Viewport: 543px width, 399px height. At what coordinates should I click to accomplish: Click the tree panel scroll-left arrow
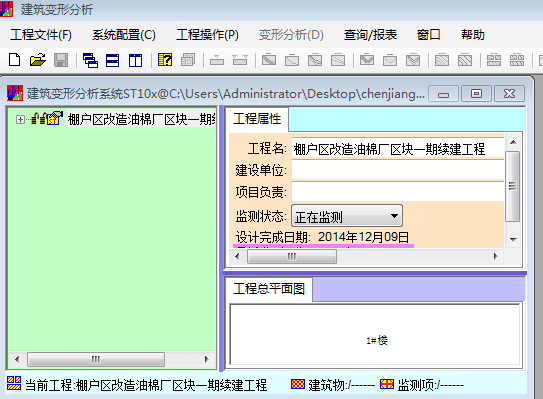point(17,359)
